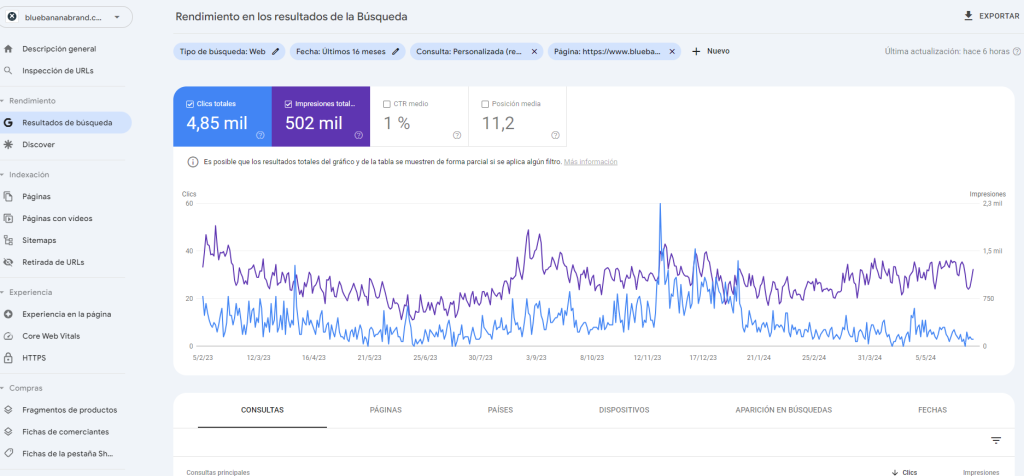Switch to the DISPOSITIVOS tab
Screen dimensions: 1024x476
624,410
